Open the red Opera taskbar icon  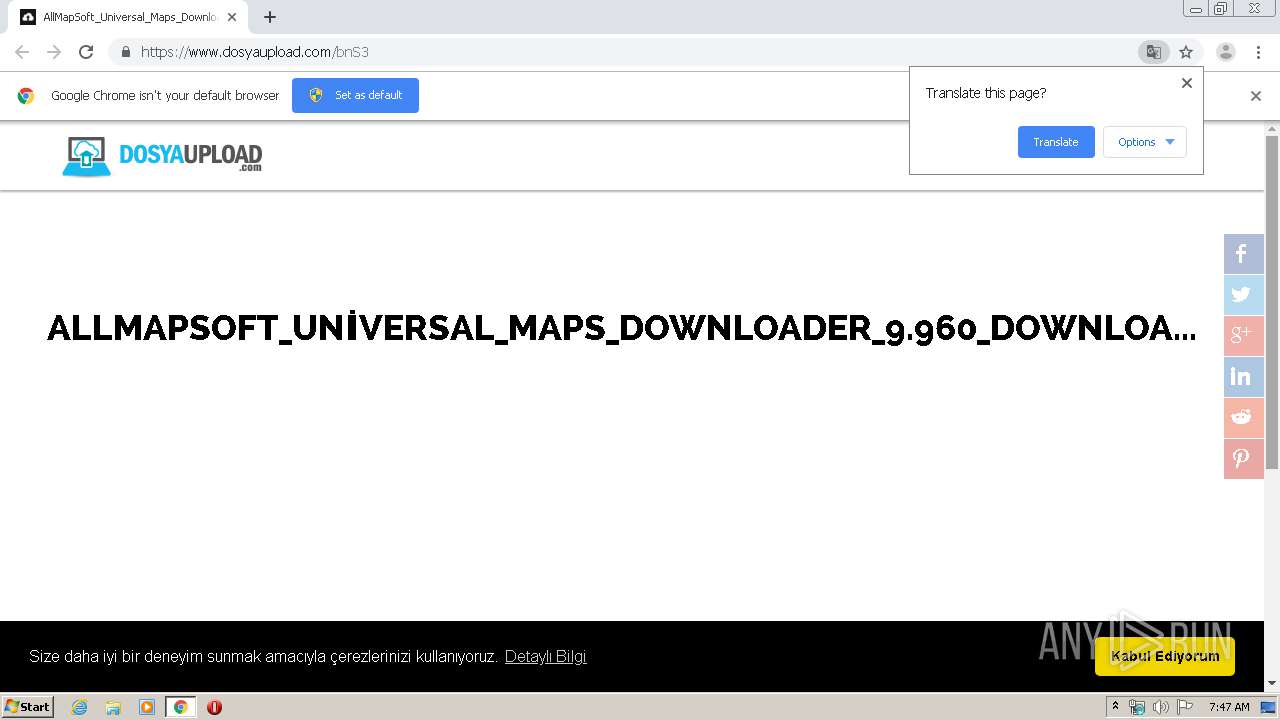[x=214, y=707]
